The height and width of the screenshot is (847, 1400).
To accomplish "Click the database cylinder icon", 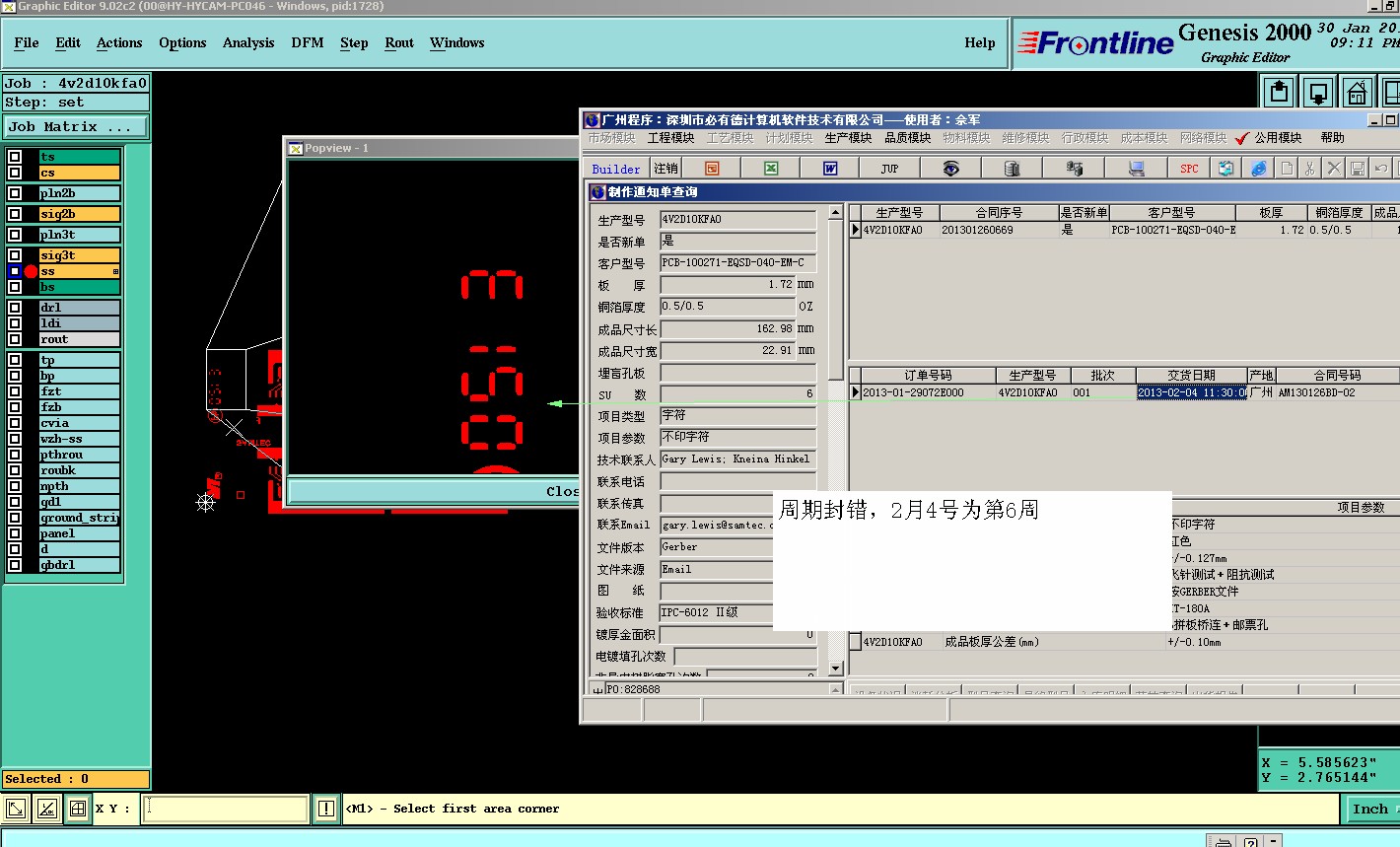I will pyautogui.click(x=1012, y=169).
